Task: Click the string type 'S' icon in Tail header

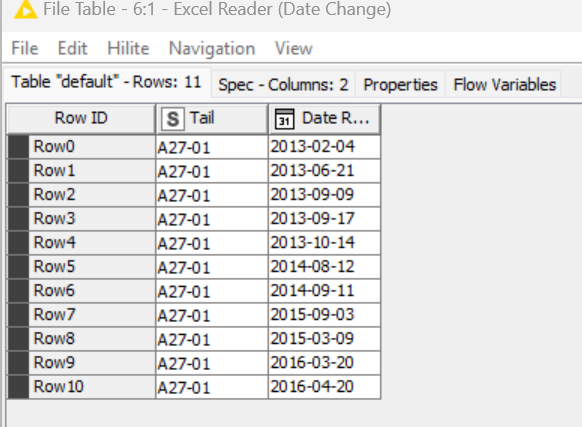Action: 173,119
